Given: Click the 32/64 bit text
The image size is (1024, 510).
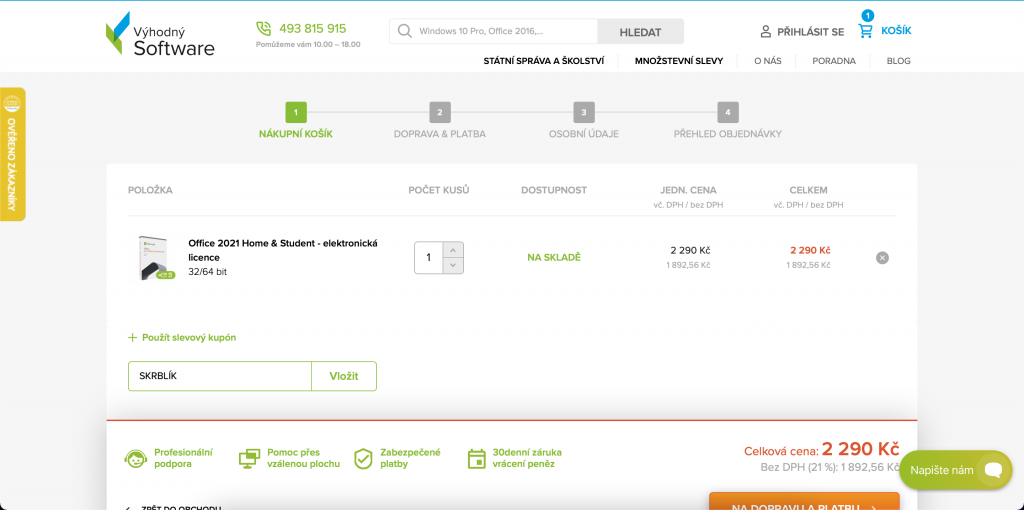Looking at the screenshot, I should coord(208,272).
